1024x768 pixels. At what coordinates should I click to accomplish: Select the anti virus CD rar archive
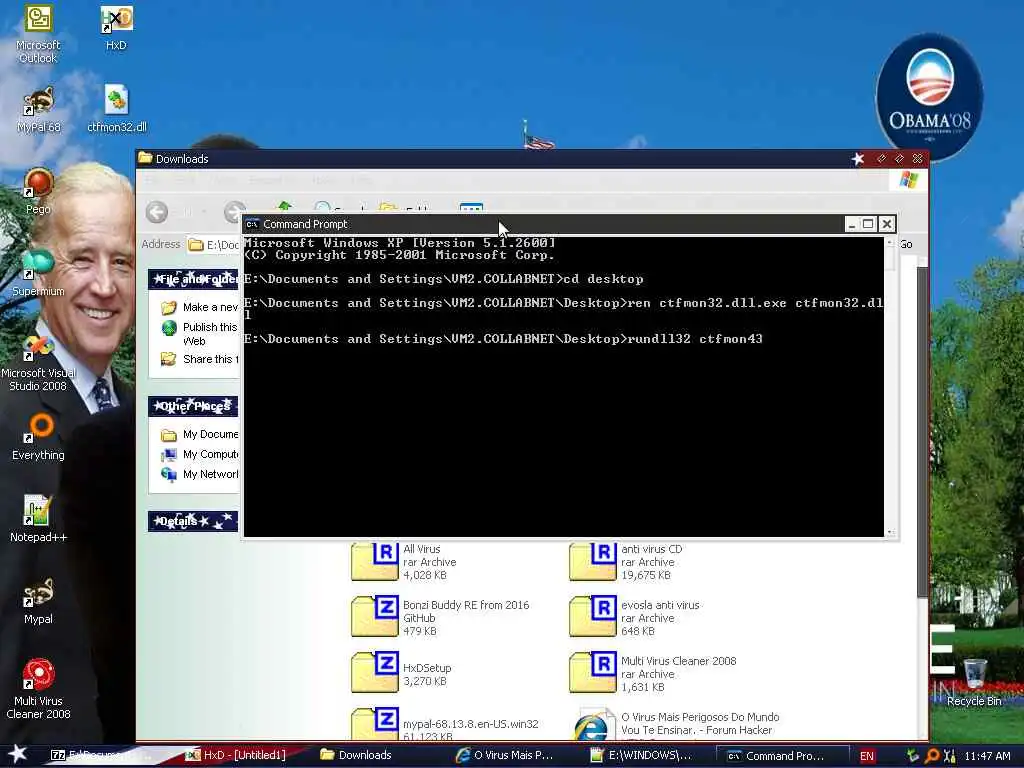pyautogui.click(x=627, y=562)
